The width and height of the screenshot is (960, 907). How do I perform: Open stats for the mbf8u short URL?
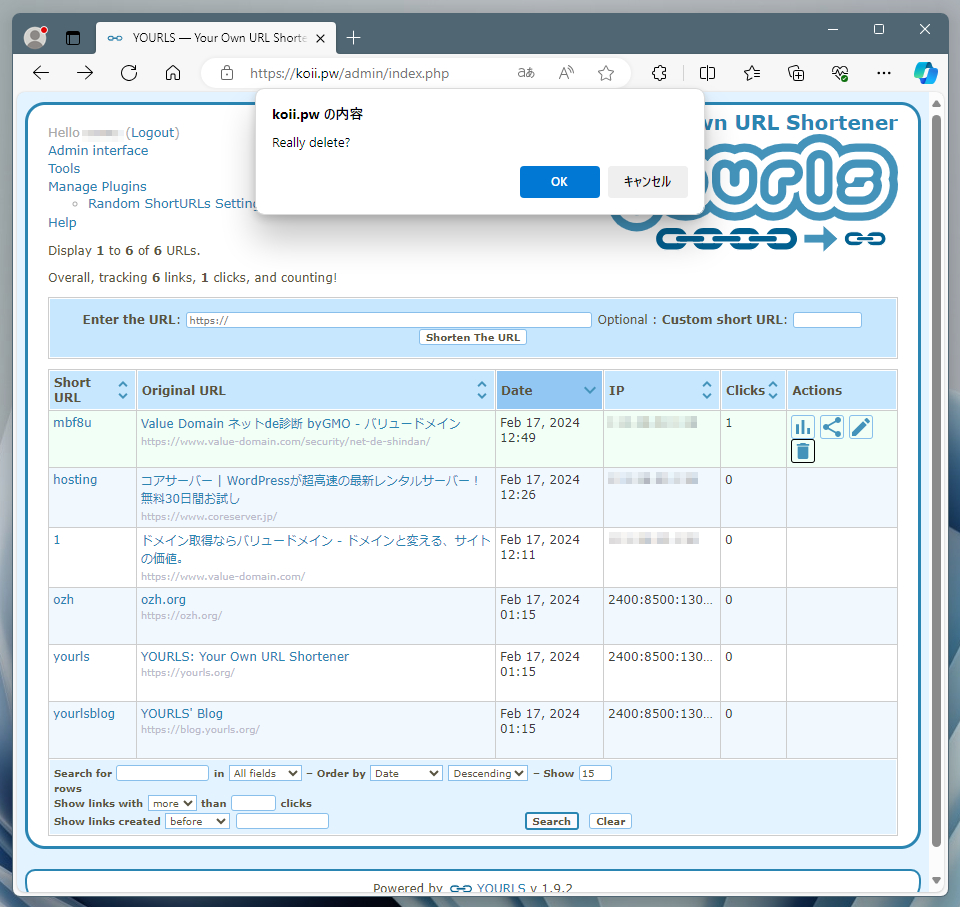(x=803, y=427)
